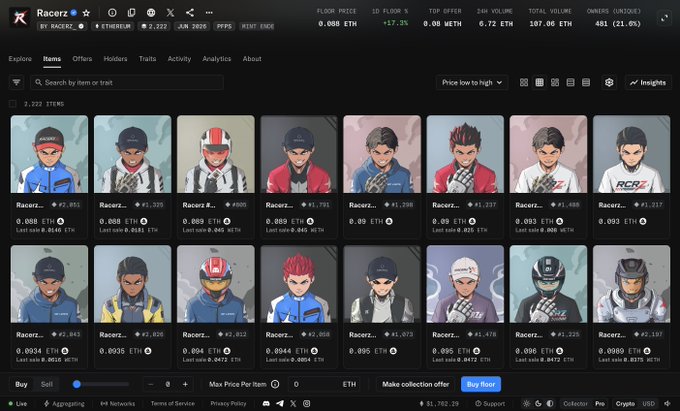680x411 pixels.
Task: Open the Racerz X profile in the header
Action: (170, 13)
